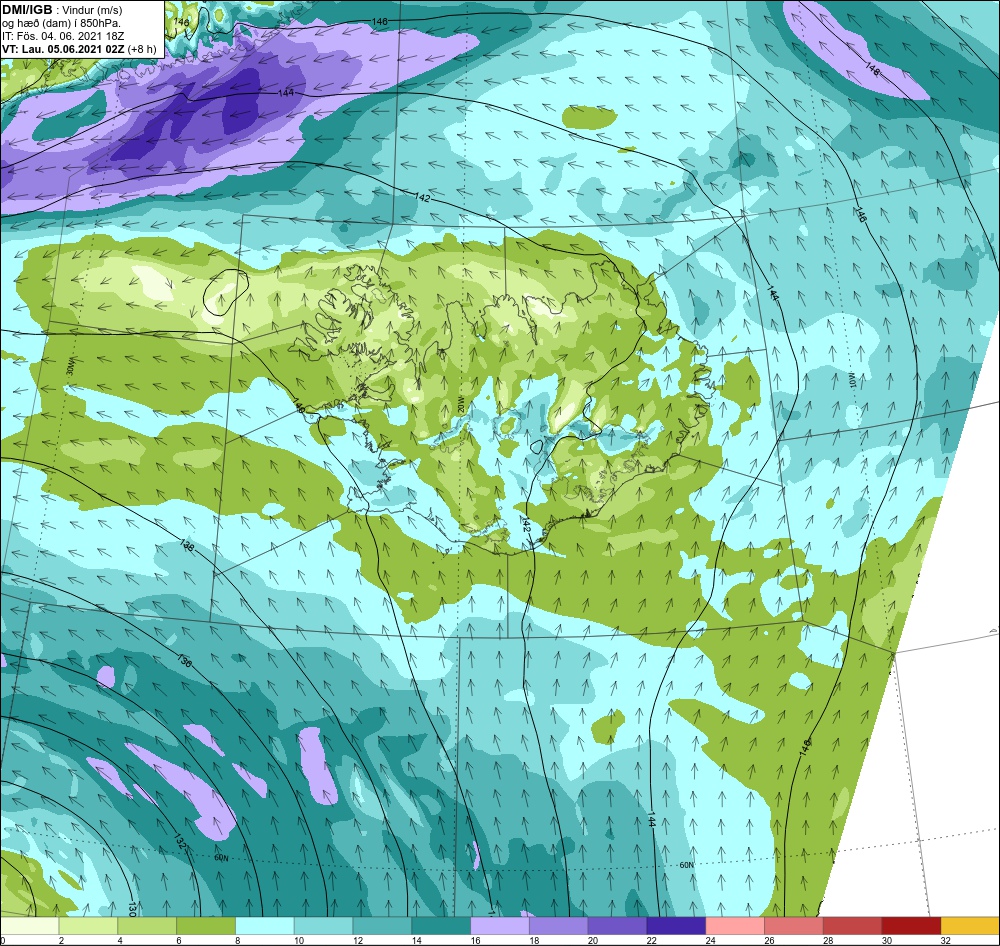This screenshot has height=946, width=1000.
Task: Click the pale yellow 0–2 m/s legend swatch
Action: tap(29, 926)
